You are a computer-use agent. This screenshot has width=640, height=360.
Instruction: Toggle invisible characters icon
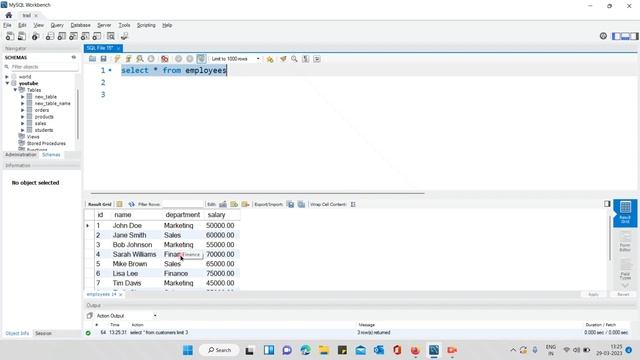[305, 59]
